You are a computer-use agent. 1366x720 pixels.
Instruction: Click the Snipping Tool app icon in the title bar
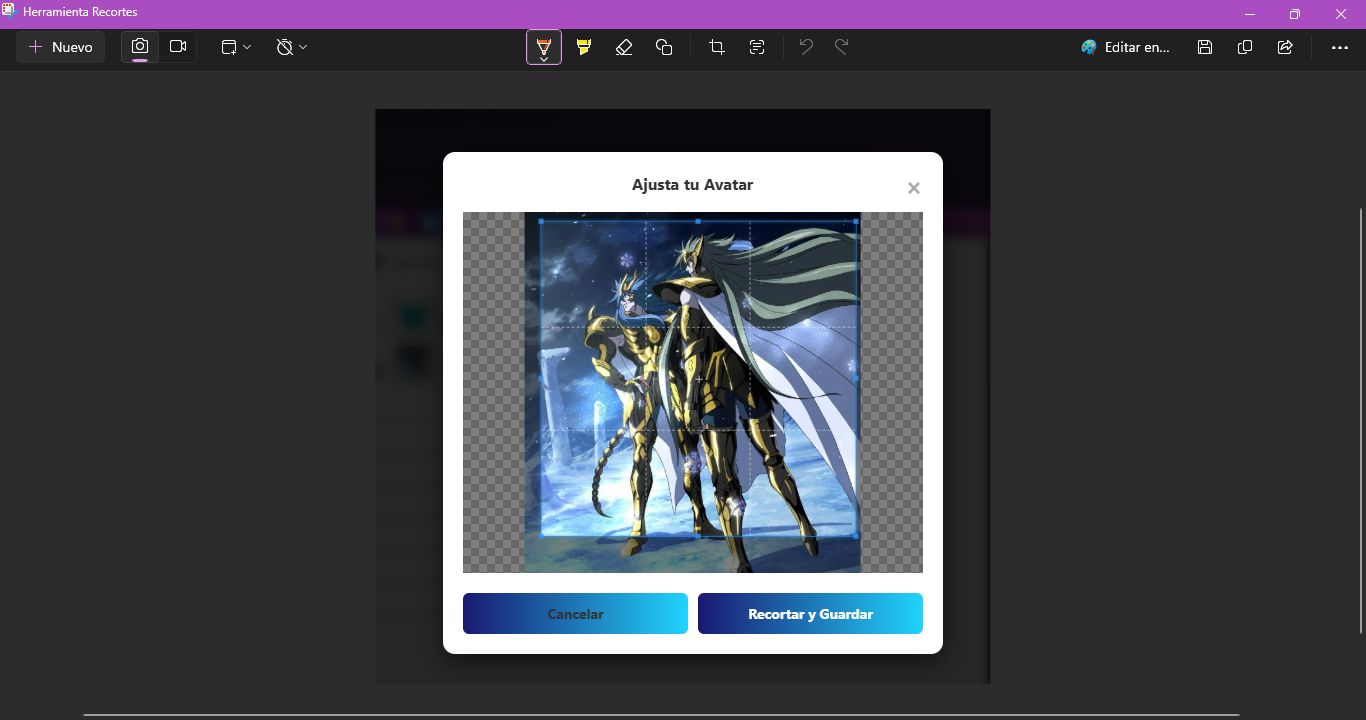point(10,12)
